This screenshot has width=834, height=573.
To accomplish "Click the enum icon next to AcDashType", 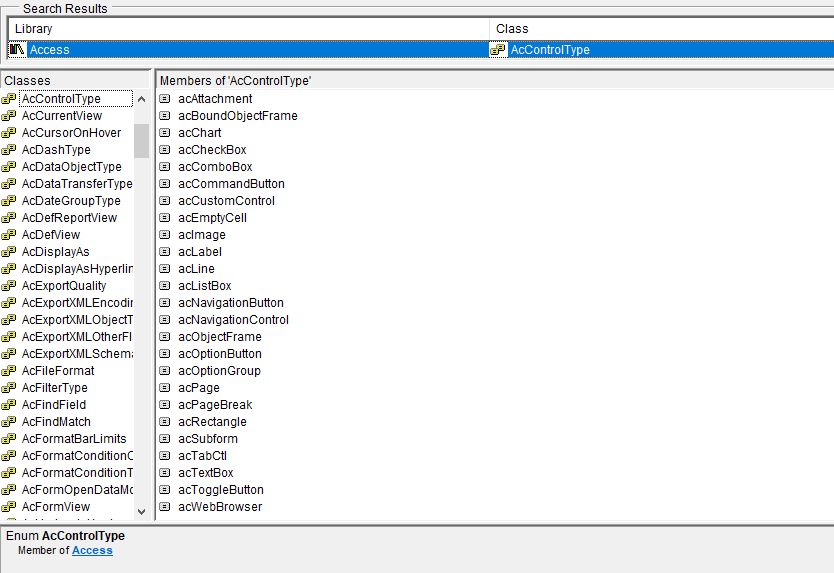I will click(9, 150).
